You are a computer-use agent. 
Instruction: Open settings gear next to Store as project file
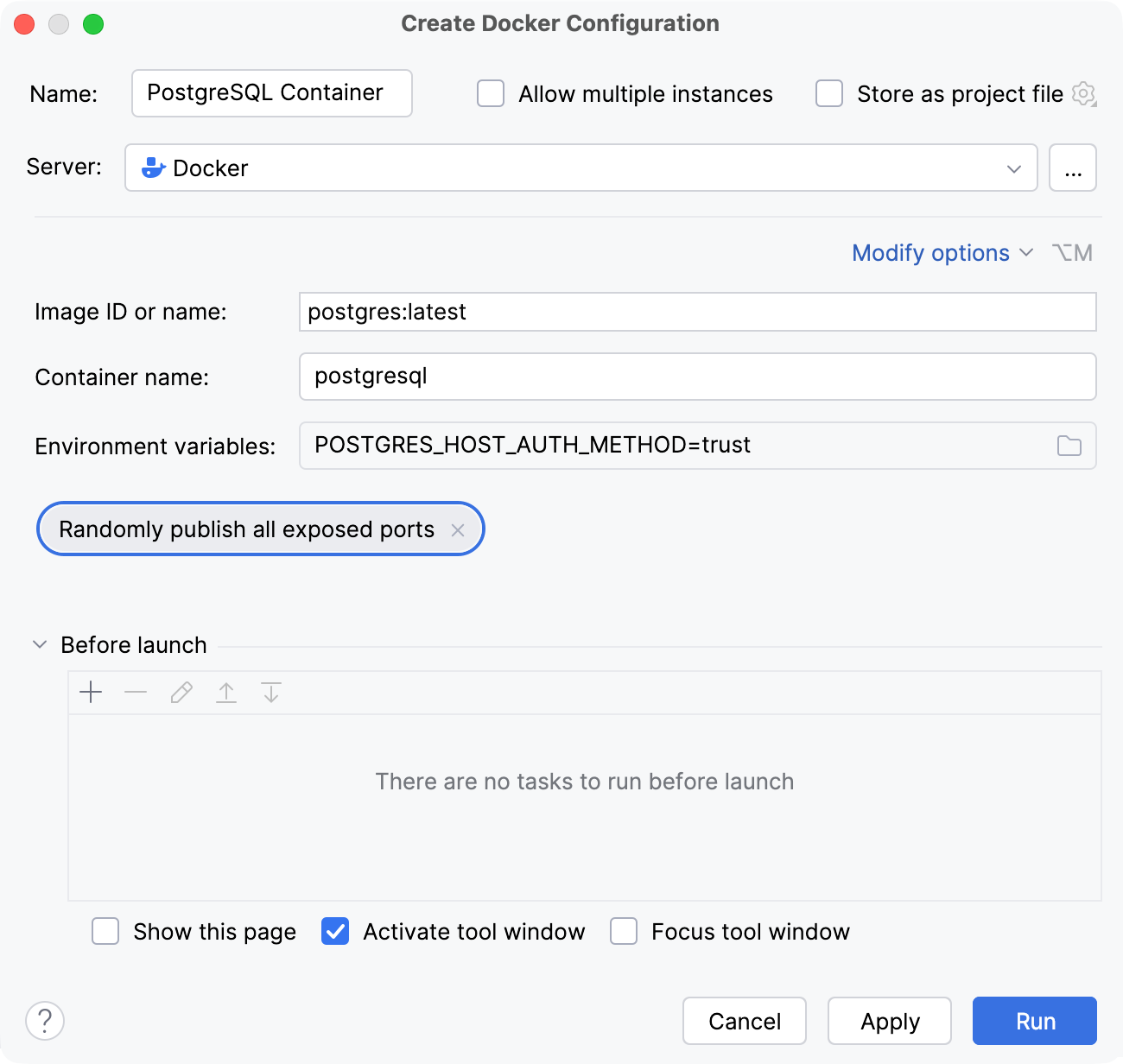(x=1083, y=94)
